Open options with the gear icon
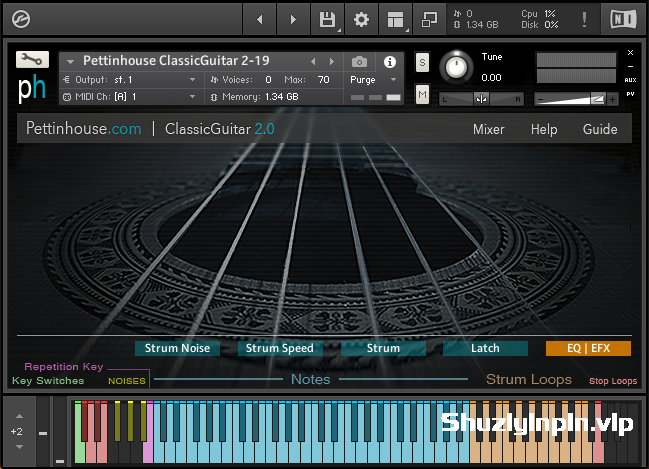649x469 pixels. [x=361, y=19]
